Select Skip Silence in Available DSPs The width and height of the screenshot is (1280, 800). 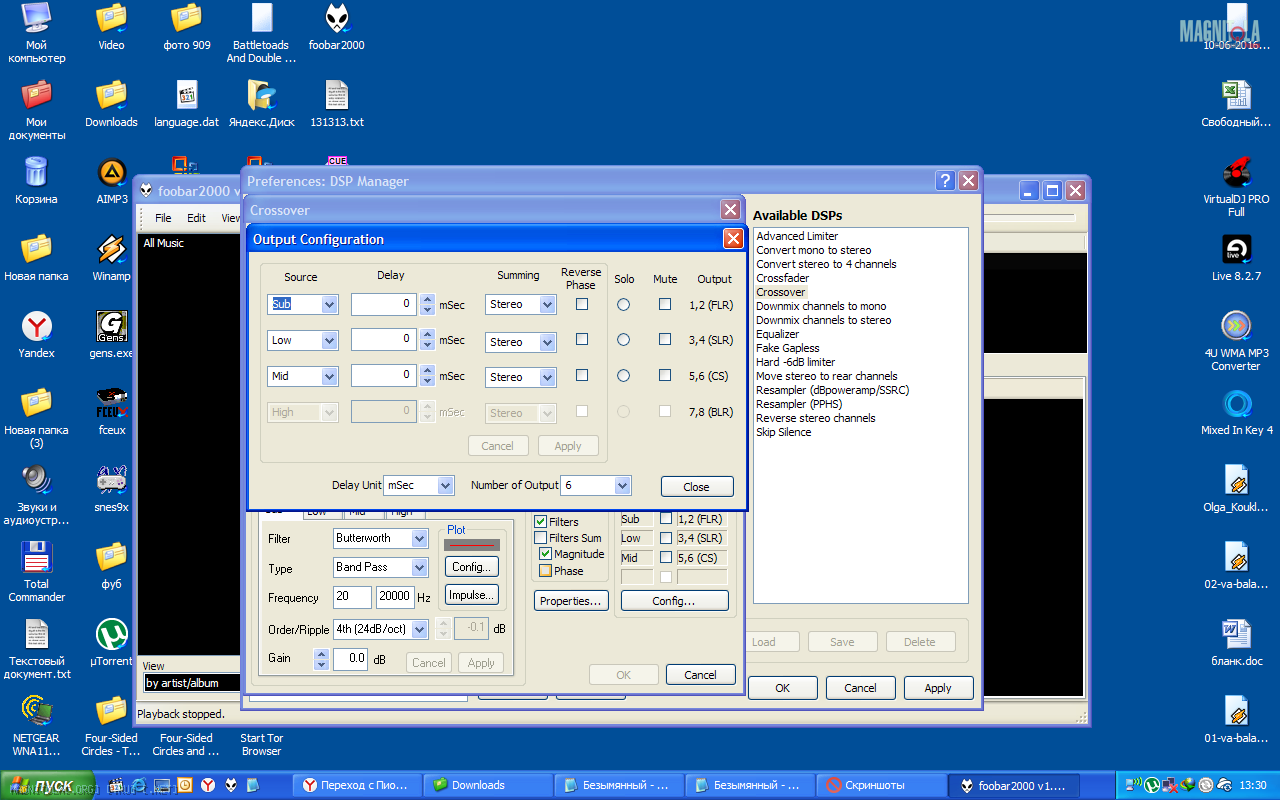784,432
